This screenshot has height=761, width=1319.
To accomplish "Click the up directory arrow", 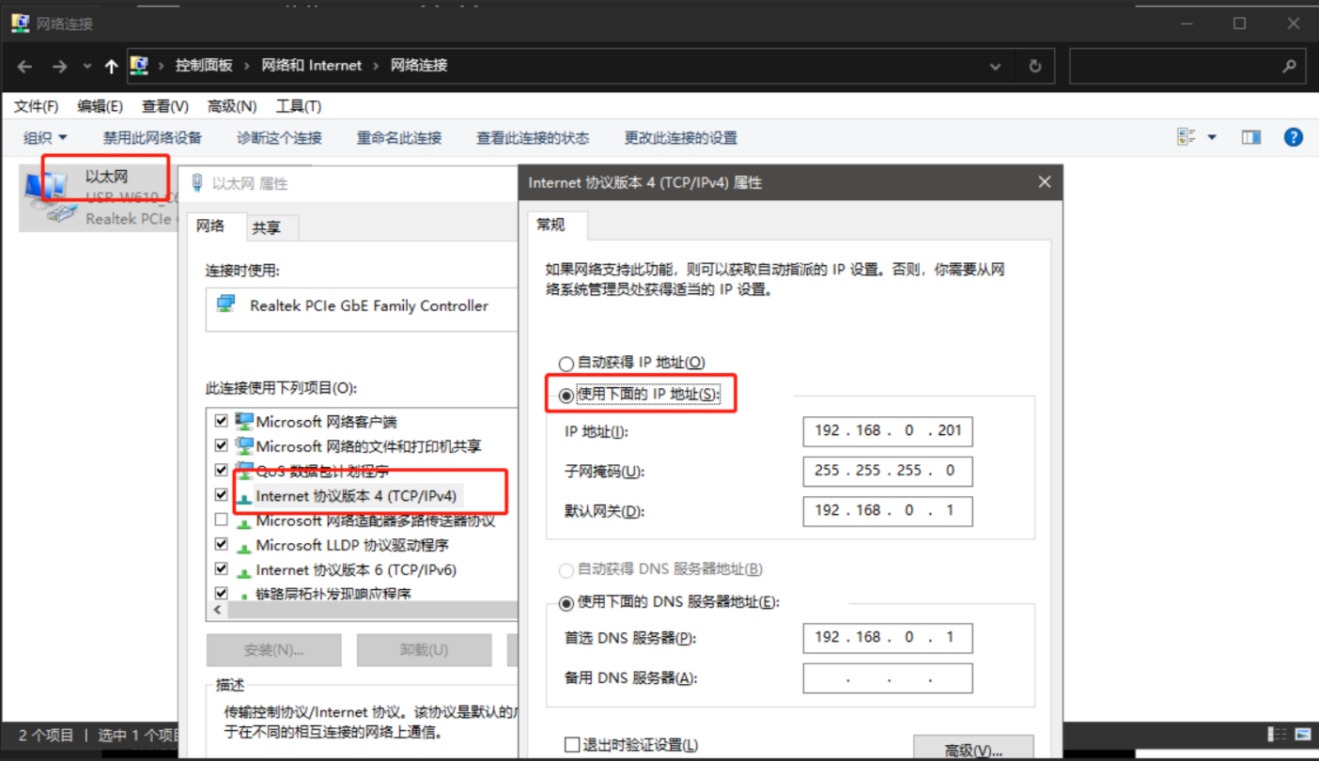I will click(x=111, y=66).
